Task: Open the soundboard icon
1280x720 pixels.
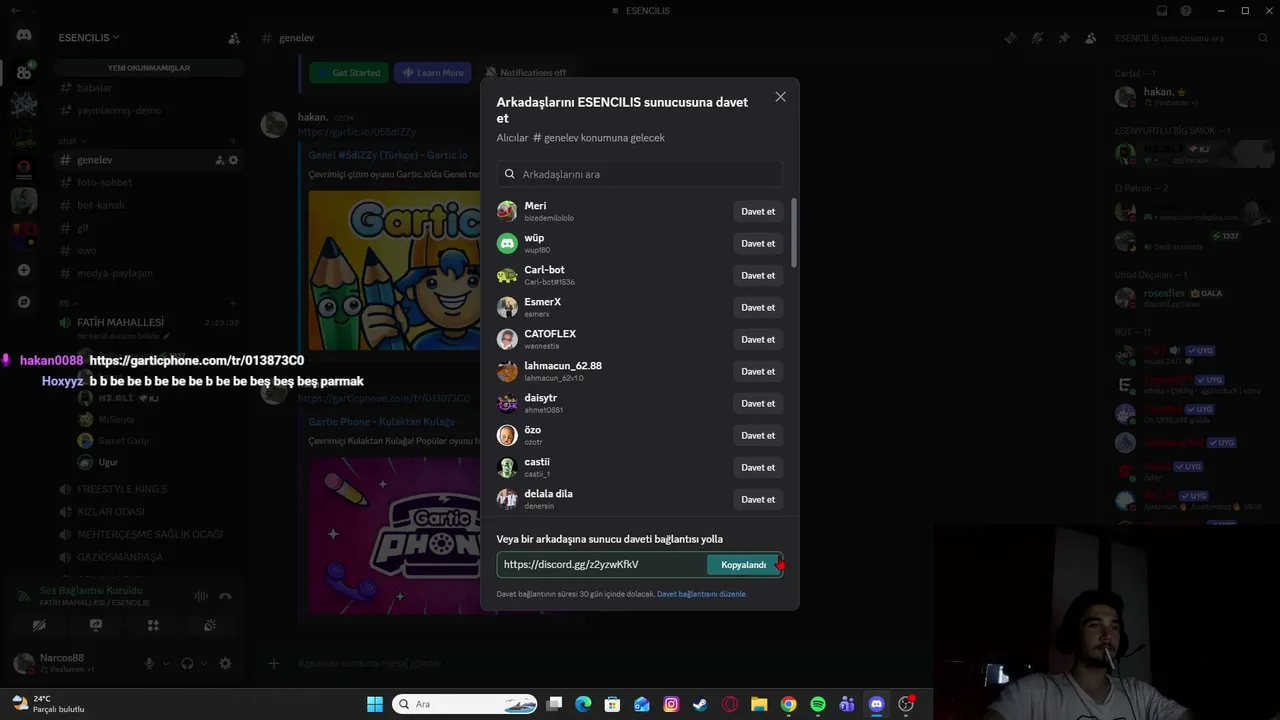Action: point(210,626)
